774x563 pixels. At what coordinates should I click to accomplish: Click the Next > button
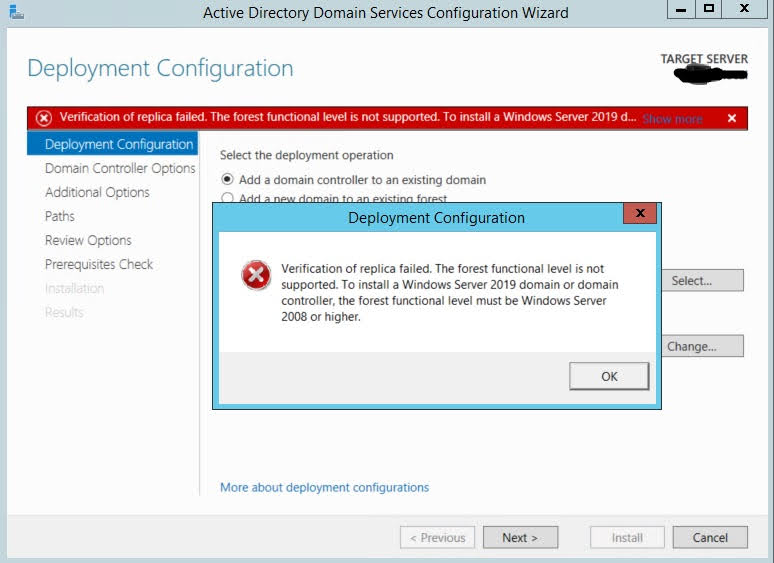[x=520, y=537]
